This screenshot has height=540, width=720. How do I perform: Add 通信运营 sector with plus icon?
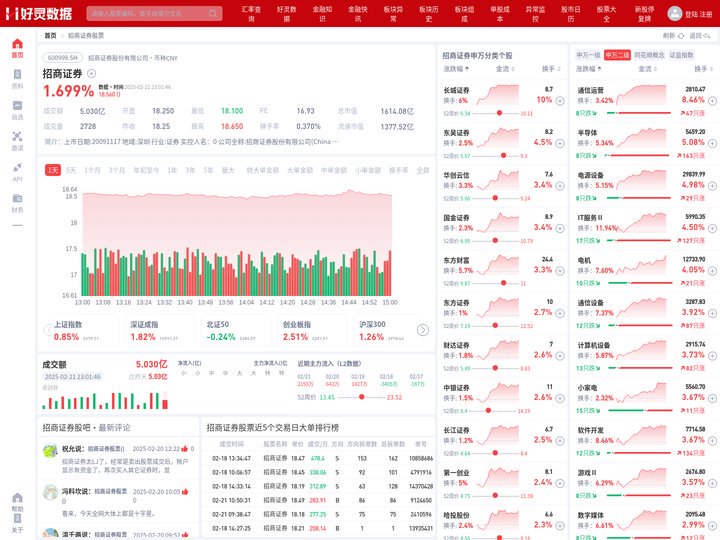[712, 101]
